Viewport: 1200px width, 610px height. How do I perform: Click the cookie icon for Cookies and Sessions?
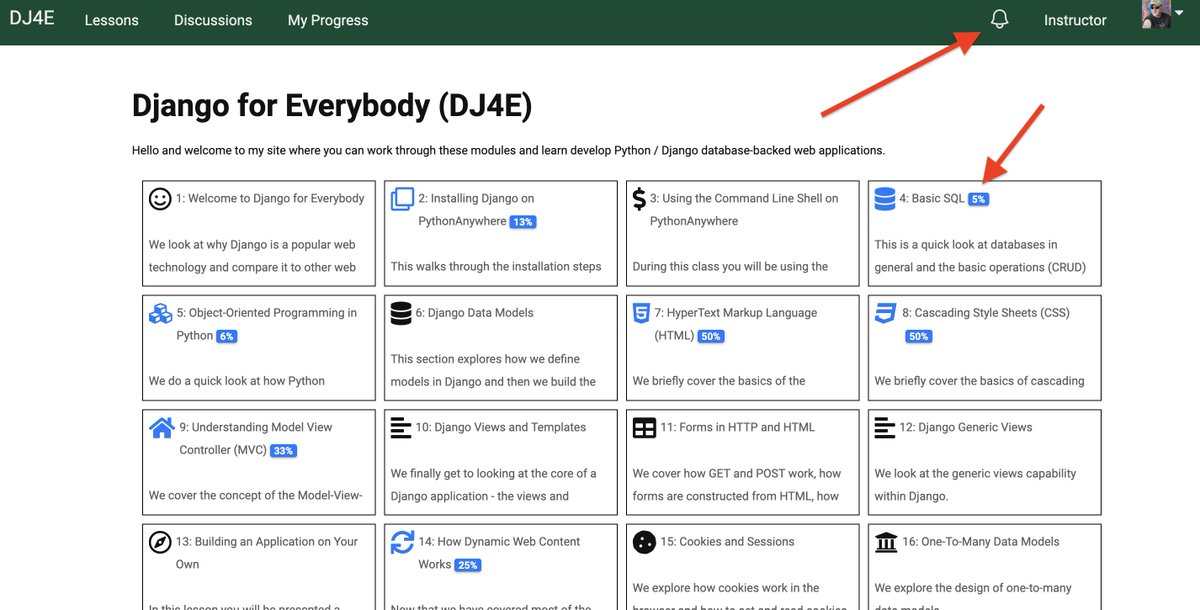click(x=644, y=542)
